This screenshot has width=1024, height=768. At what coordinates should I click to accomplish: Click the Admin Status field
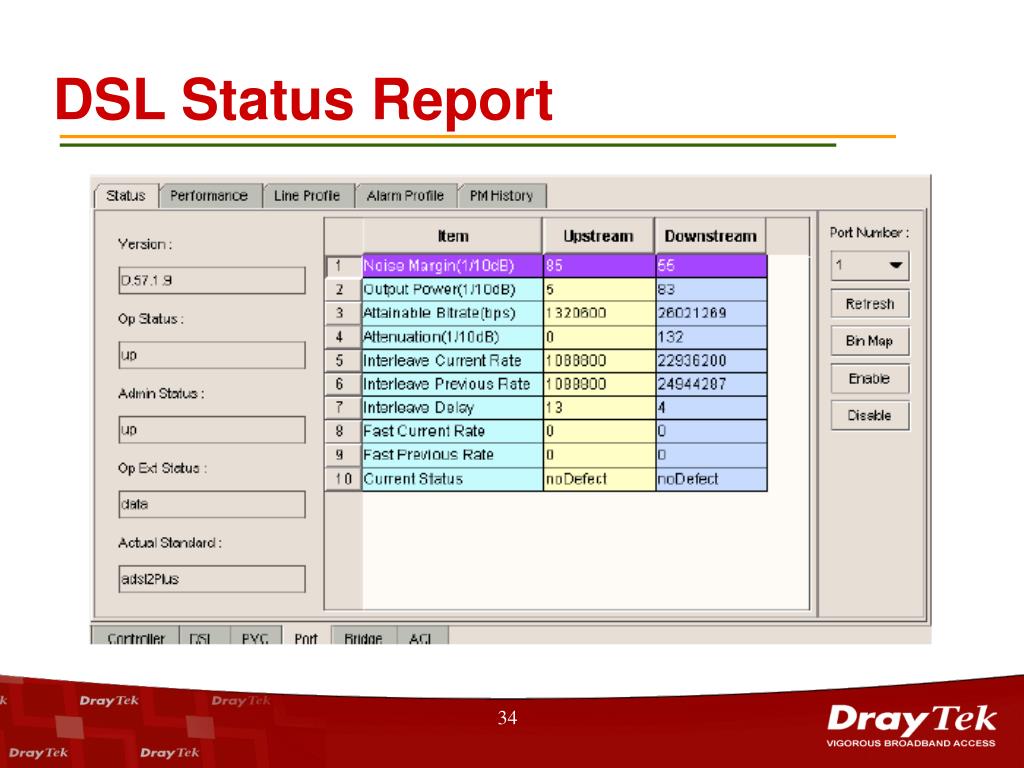pos(212,430)
